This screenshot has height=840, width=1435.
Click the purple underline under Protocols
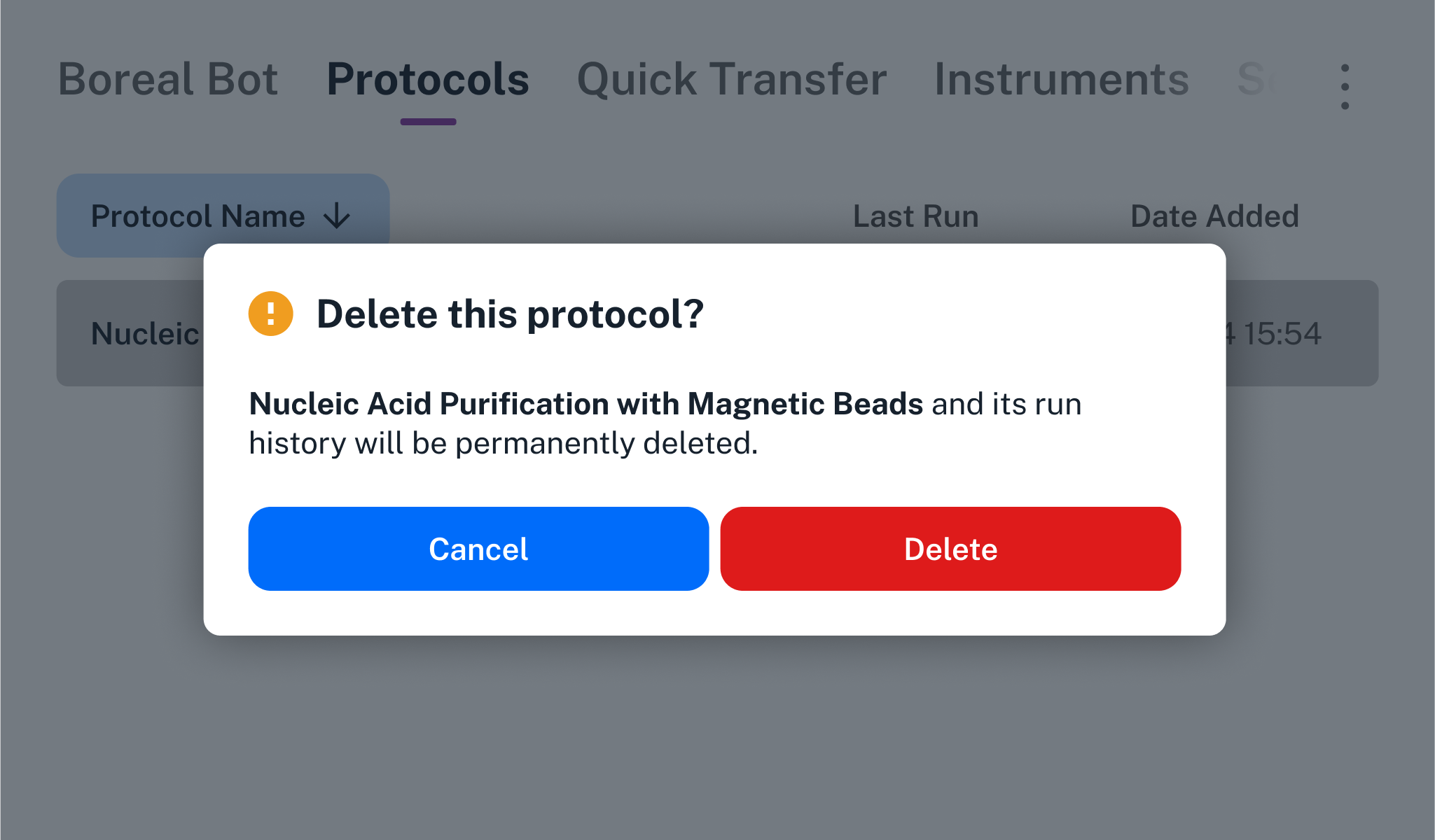(x=427, y=122)
